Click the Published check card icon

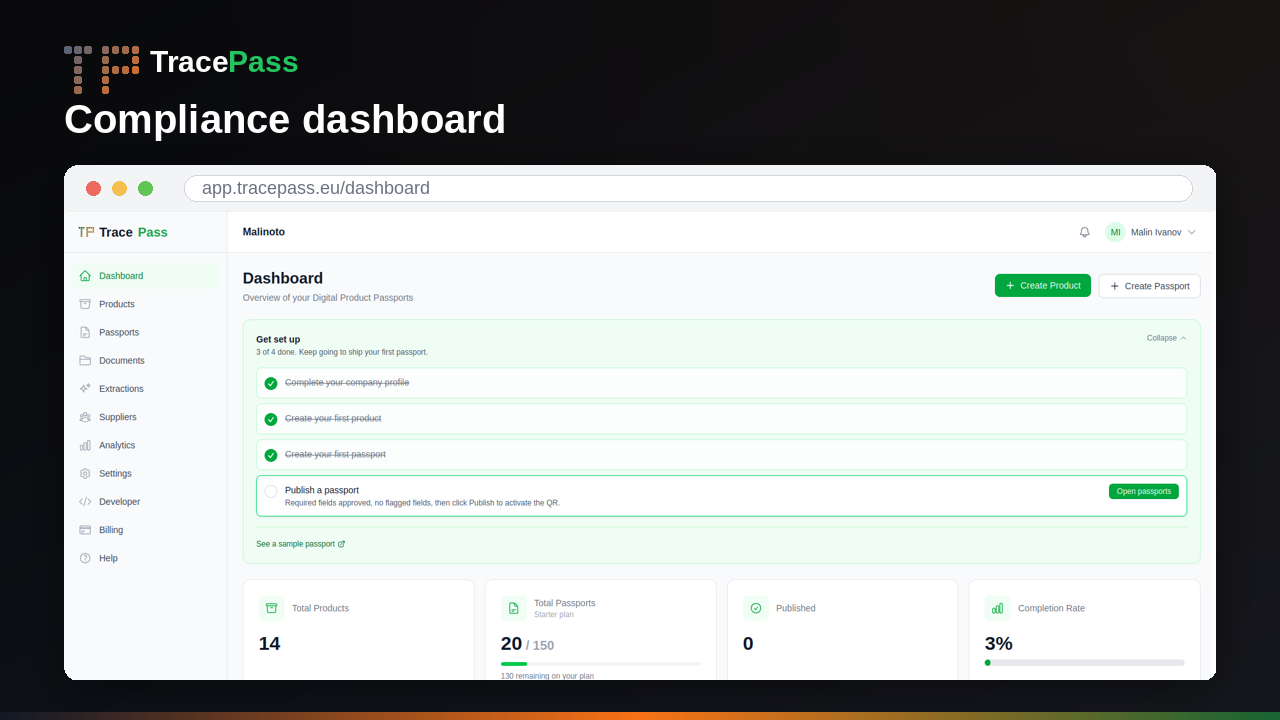755,608
